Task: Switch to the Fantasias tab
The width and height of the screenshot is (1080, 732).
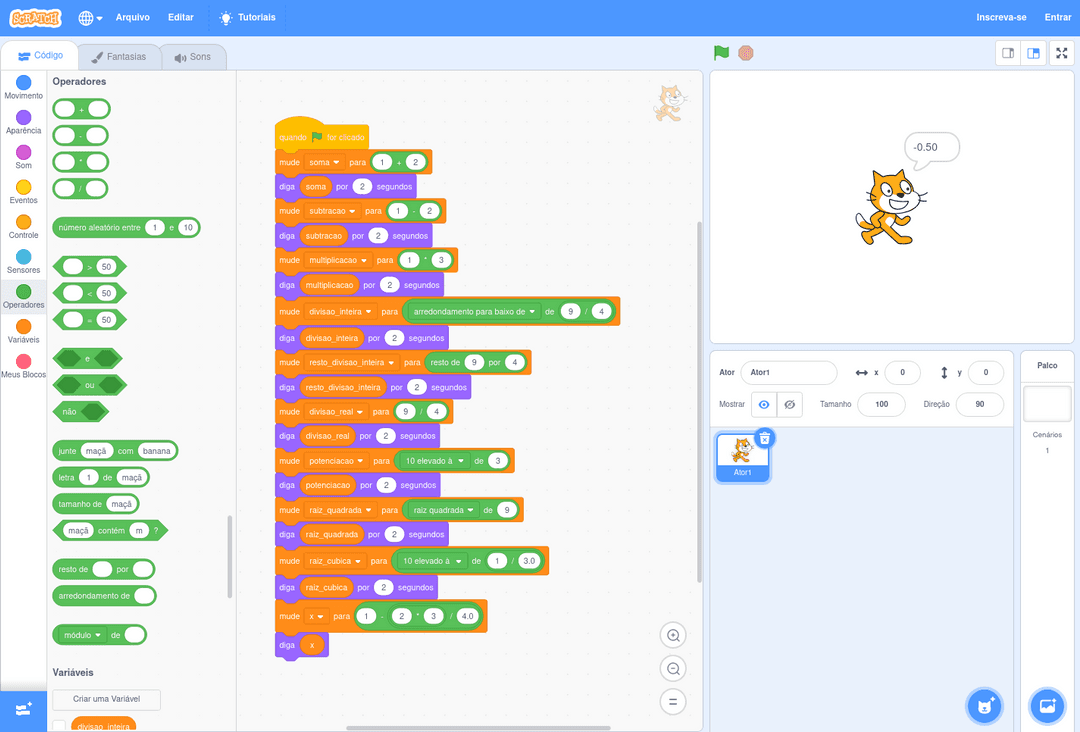Action: (119, 56)
